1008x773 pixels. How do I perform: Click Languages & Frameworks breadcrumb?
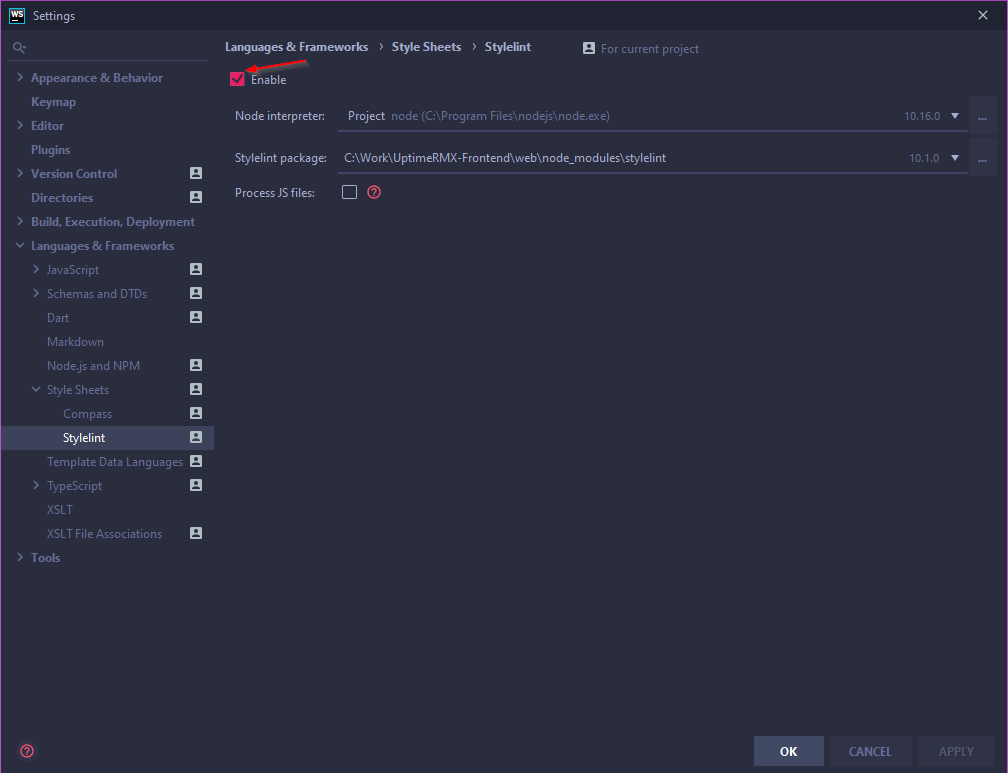tap(296, 47)
